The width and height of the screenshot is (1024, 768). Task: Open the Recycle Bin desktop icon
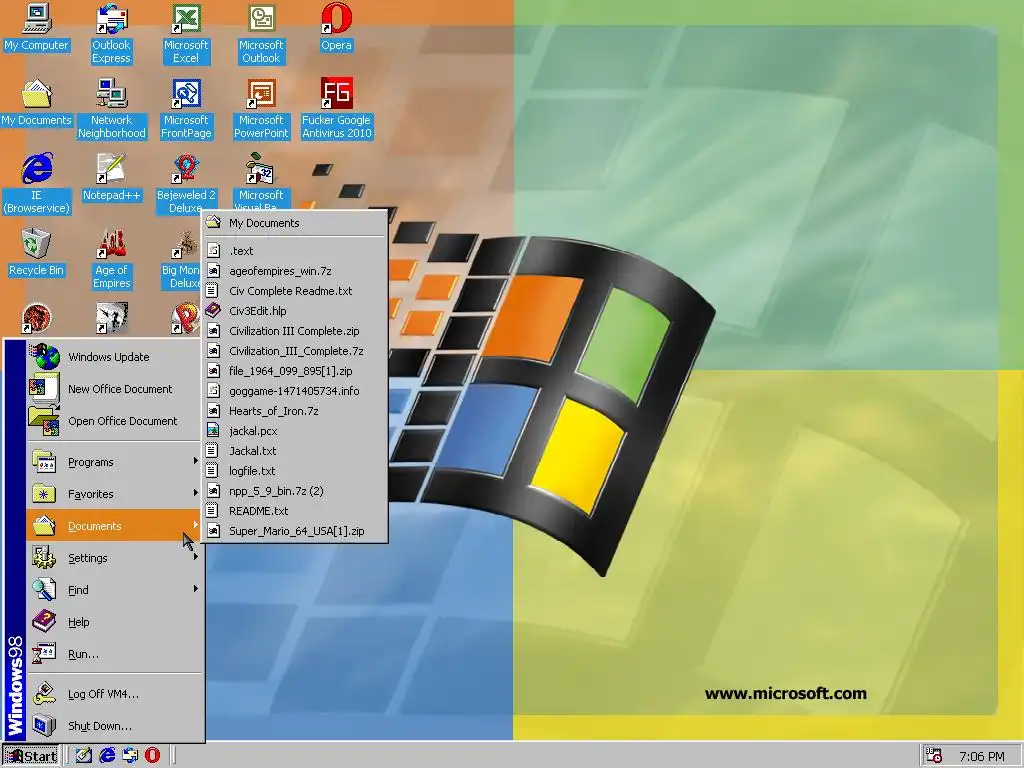(x=36, y=253)
